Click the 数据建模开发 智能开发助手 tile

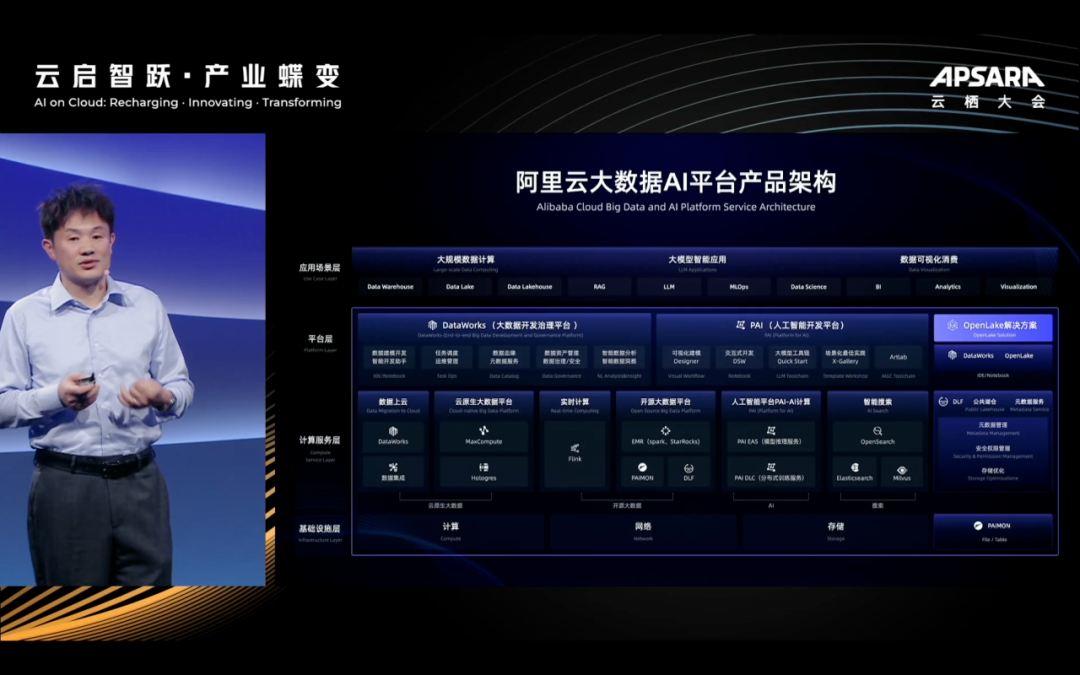(389, 357)
